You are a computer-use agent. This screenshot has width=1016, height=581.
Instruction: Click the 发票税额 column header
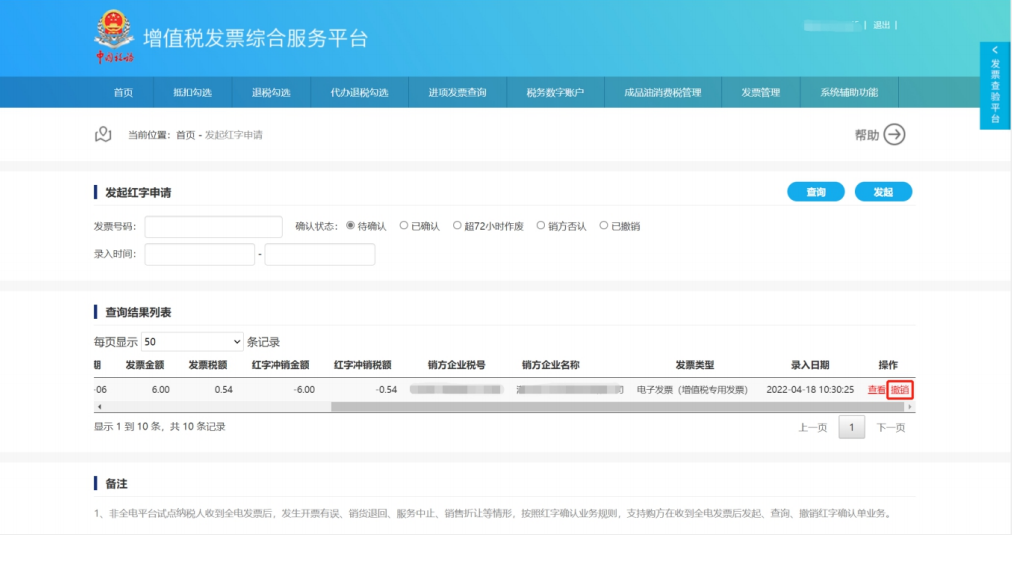pyautogui.click(x=207, y=365)
